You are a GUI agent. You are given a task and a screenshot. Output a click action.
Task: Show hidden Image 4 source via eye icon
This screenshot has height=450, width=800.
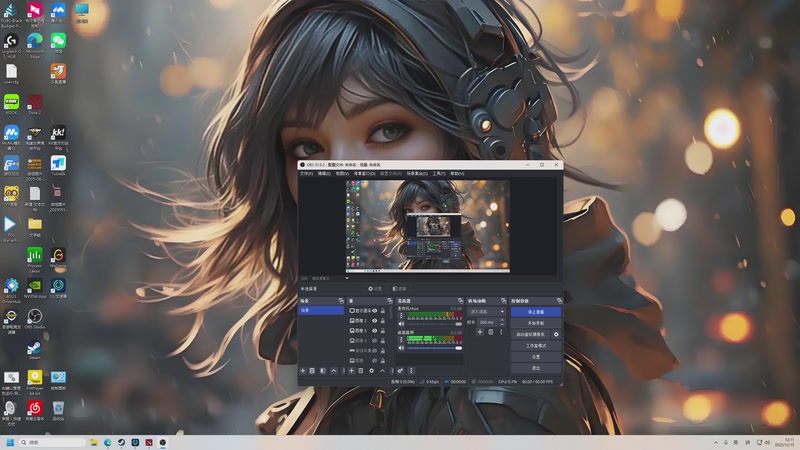pyautogui.click(x=374, y=341)
